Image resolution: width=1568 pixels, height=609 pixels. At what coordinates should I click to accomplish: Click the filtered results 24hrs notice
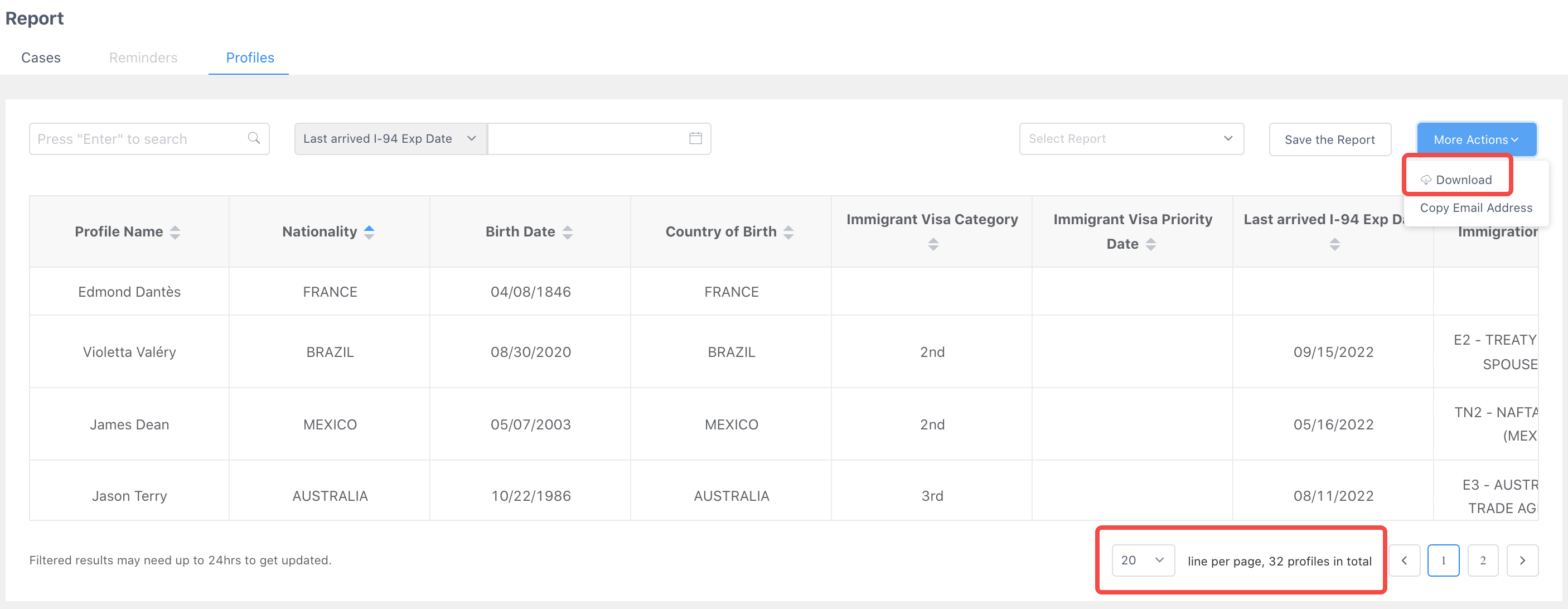pos(180,560)
